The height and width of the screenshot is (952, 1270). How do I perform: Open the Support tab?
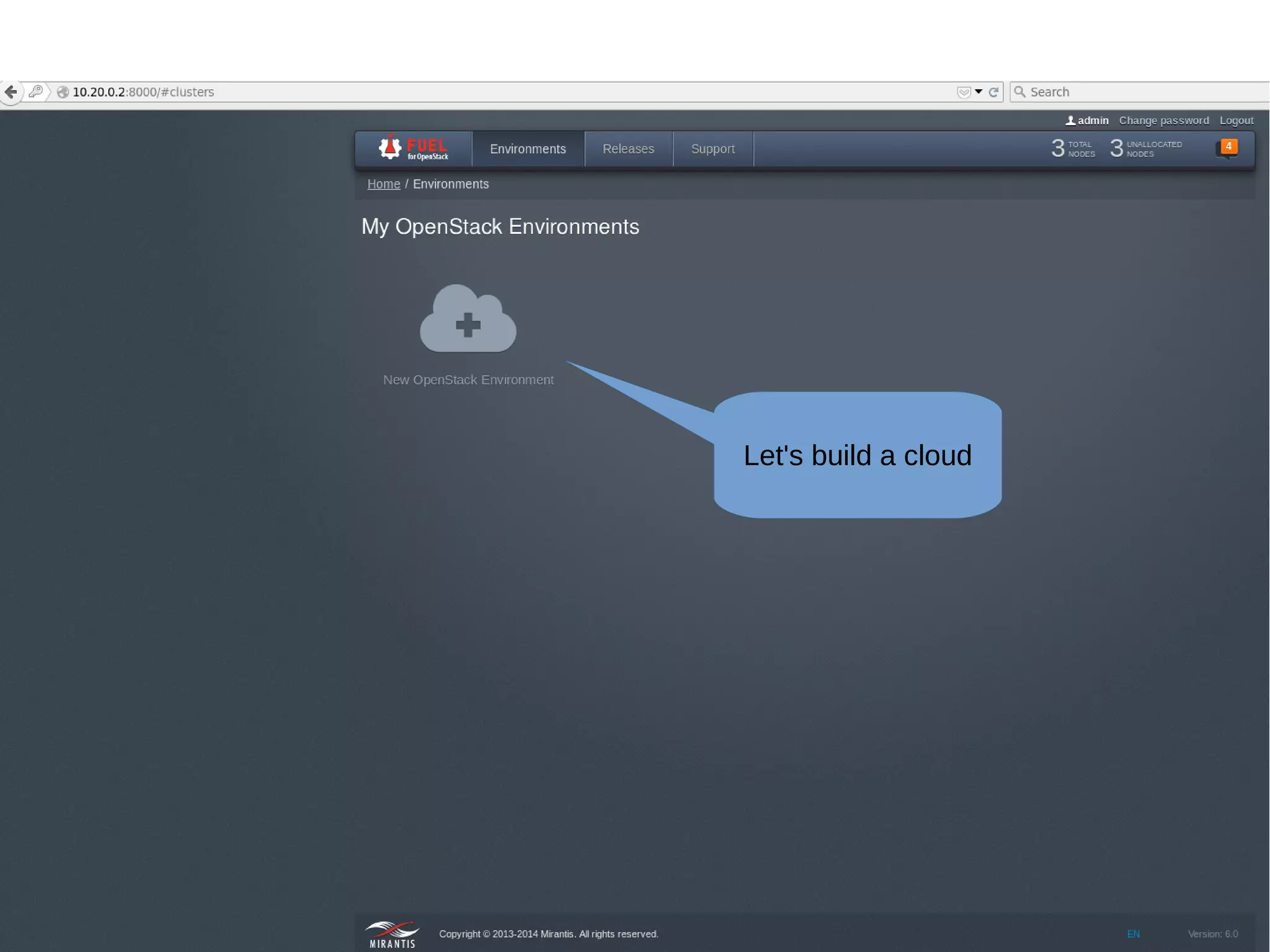[x=713, y=149]
